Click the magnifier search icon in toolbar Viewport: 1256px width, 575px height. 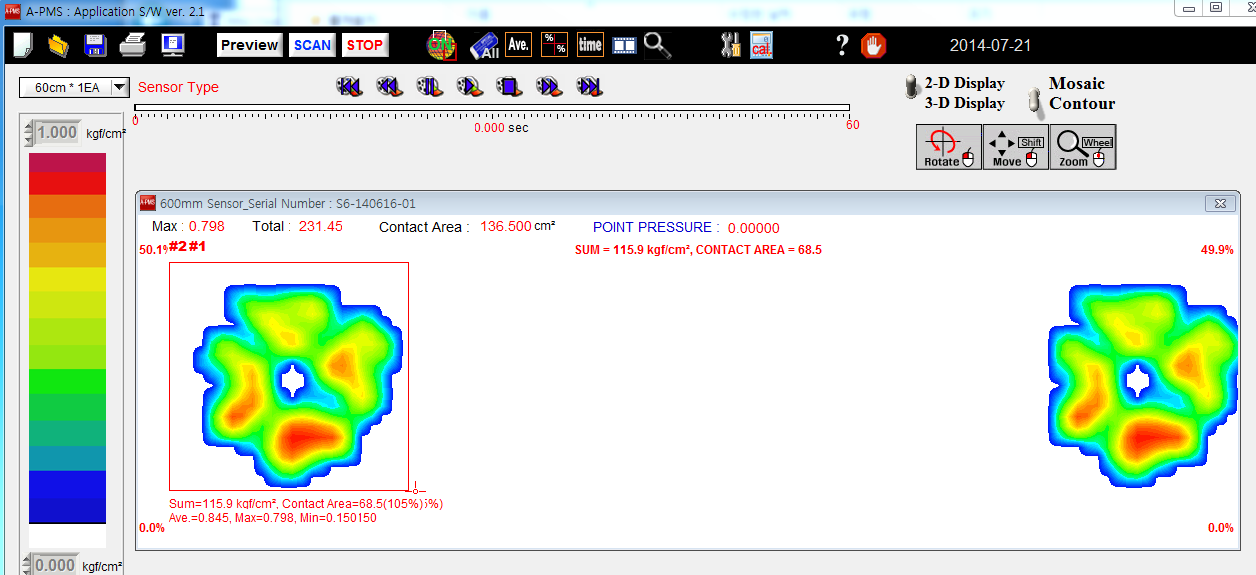(657, 45)
